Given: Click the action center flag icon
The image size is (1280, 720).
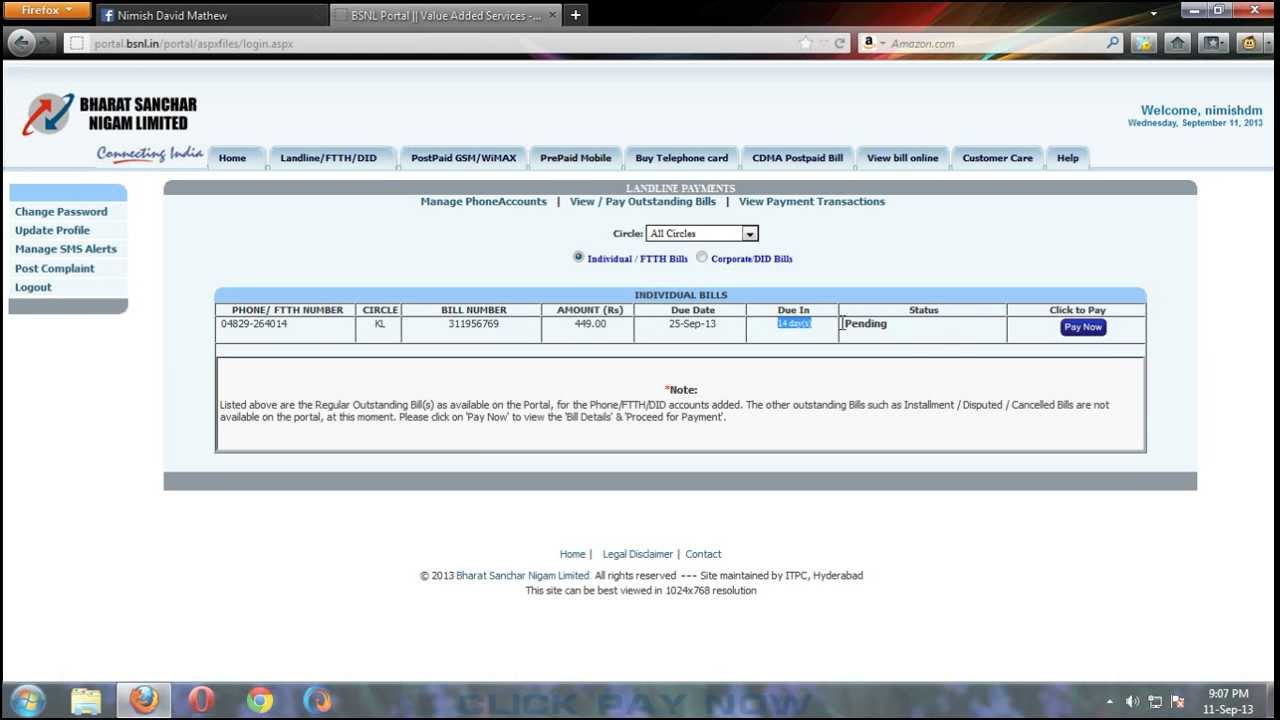Looking at the screenshot, I should [1177, 702].
